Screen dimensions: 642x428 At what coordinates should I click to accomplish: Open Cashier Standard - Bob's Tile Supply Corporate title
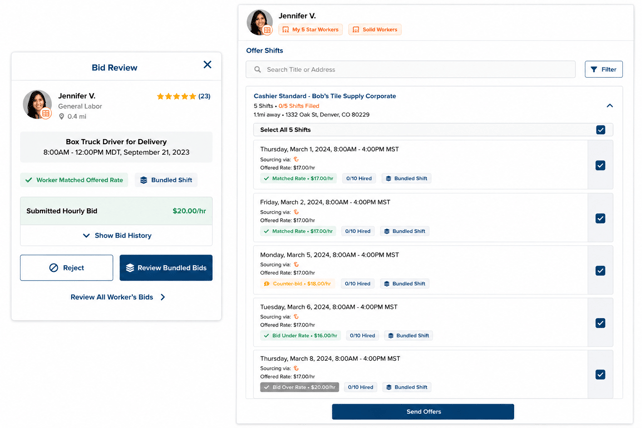325,96
